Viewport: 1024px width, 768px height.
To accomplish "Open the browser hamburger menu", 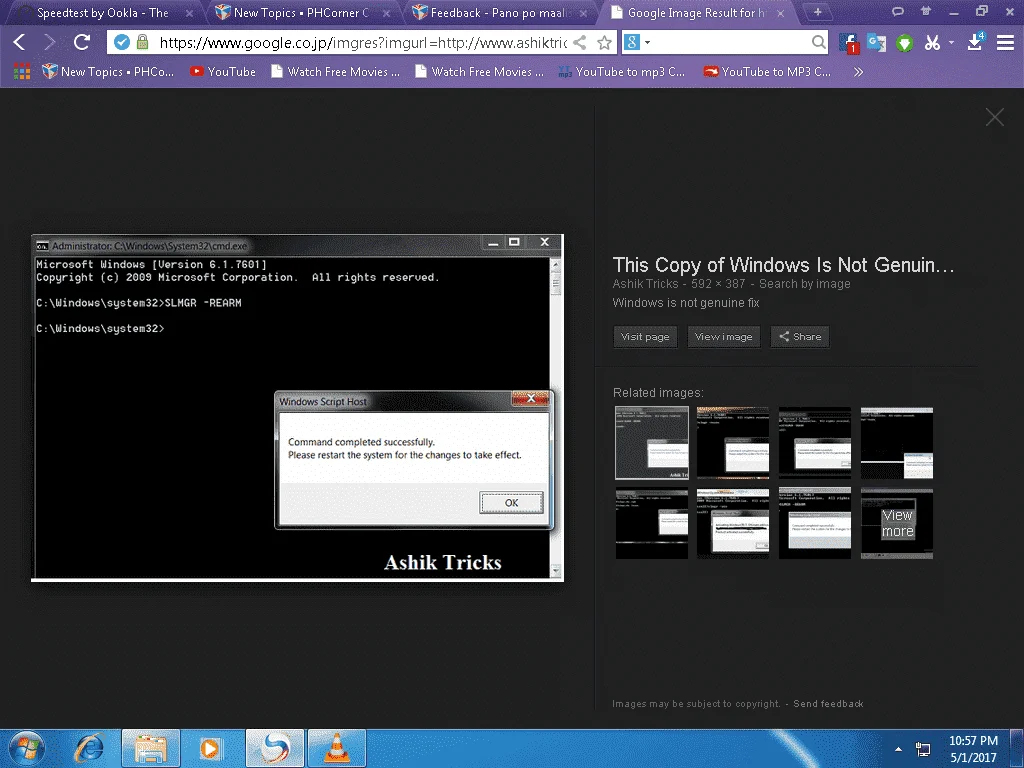I will pos(1005,42).
